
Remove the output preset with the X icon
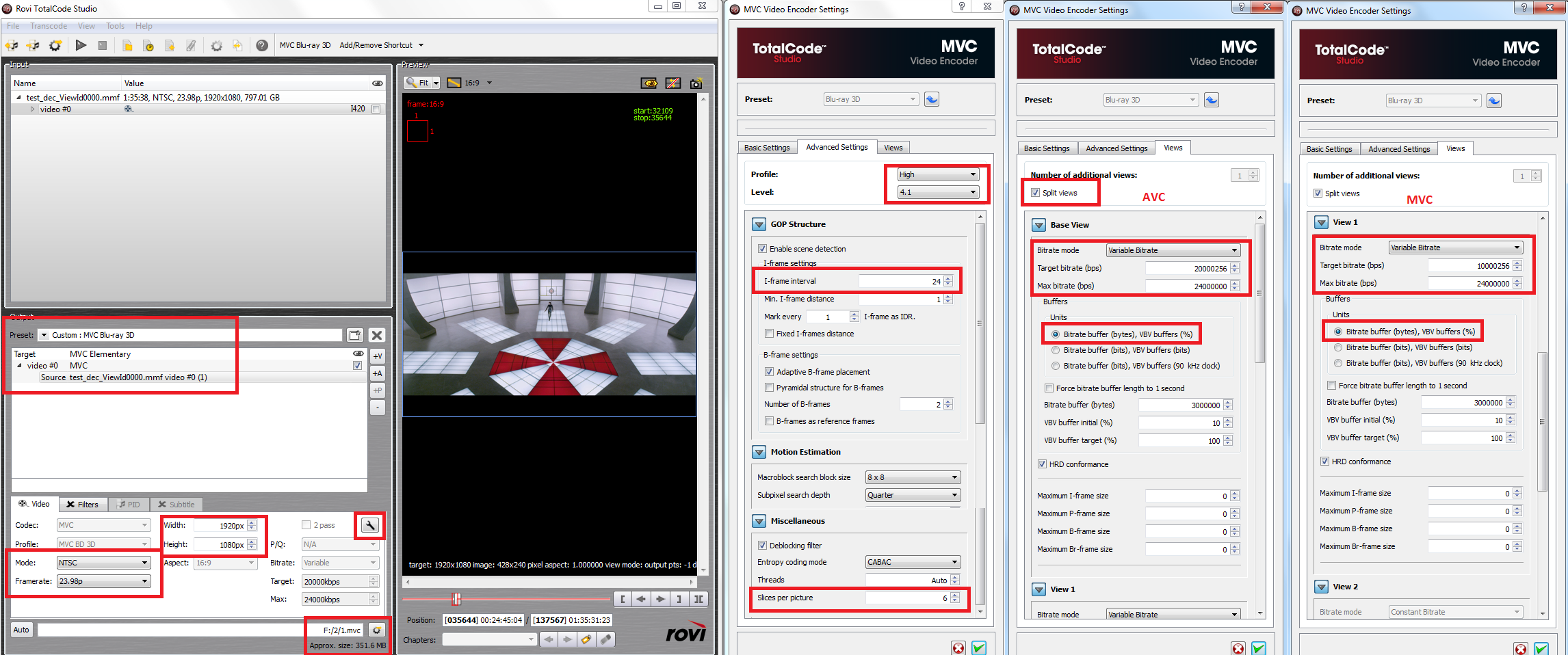tap(377, 335)
